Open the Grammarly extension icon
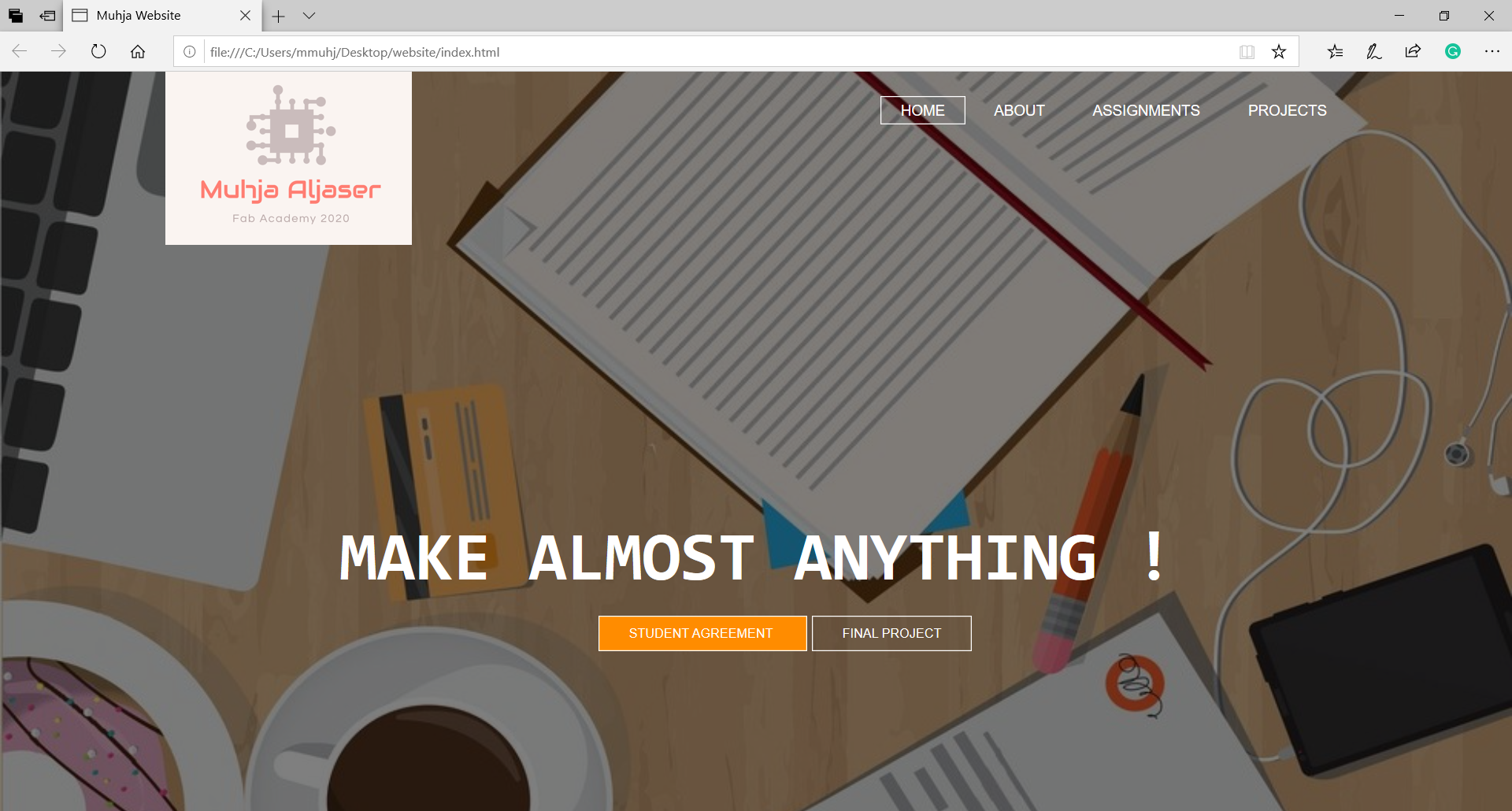Screen dimensions: 1512x811 (x=1453, y=52)
